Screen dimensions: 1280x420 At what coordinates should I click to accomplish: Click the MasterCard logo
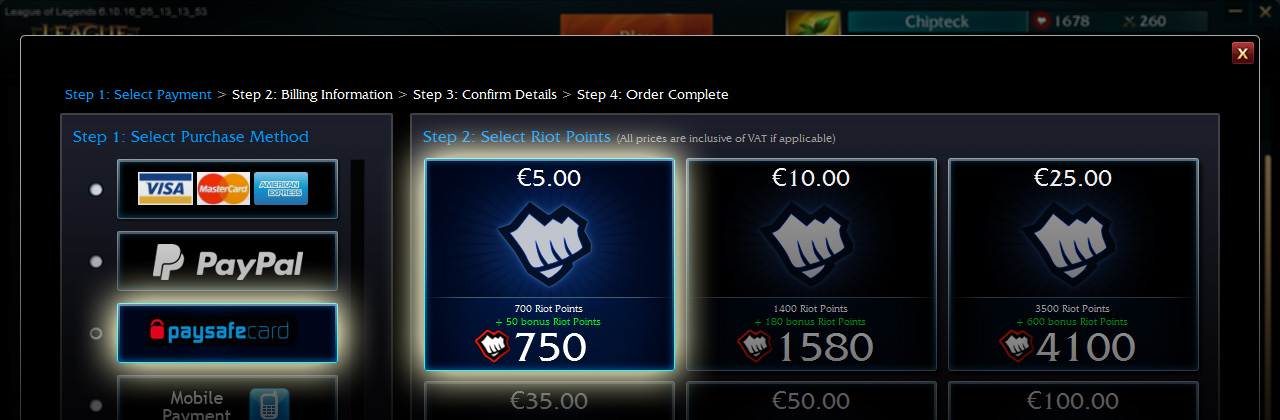223,189
